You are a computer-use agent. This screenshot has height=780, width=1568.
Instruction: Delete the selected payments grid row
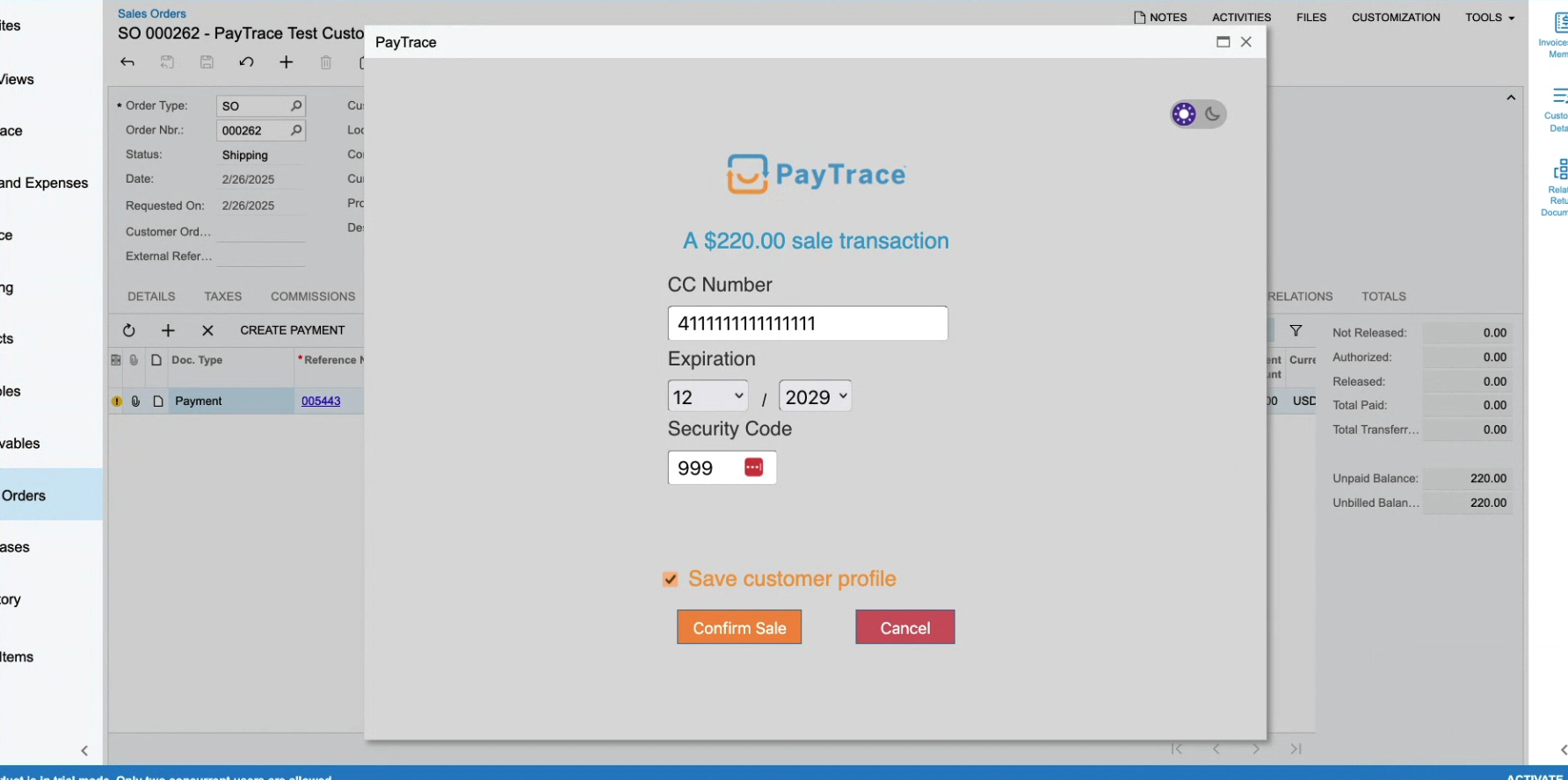click(207, 330)
